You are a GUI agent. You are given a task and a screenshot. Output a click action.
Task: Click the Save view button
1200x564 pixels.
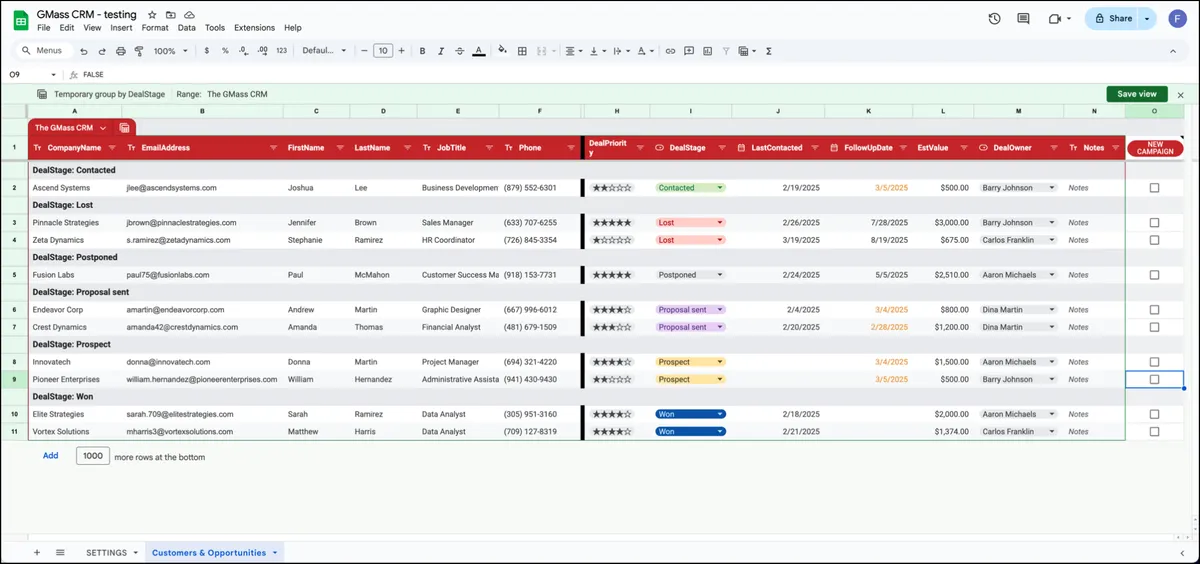point(1136,94)
